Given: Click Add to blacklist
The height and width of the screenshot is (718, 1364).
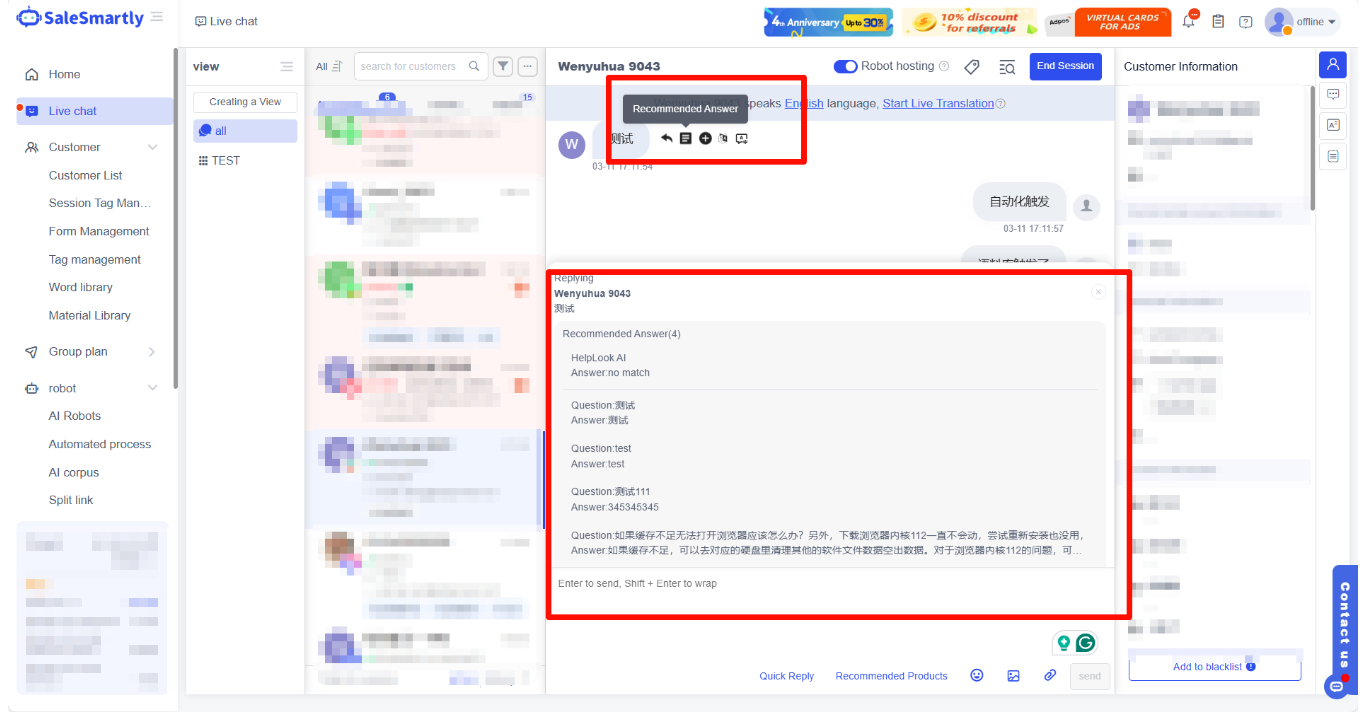Looking at the screenshot, I should (x=1215, y=667).
